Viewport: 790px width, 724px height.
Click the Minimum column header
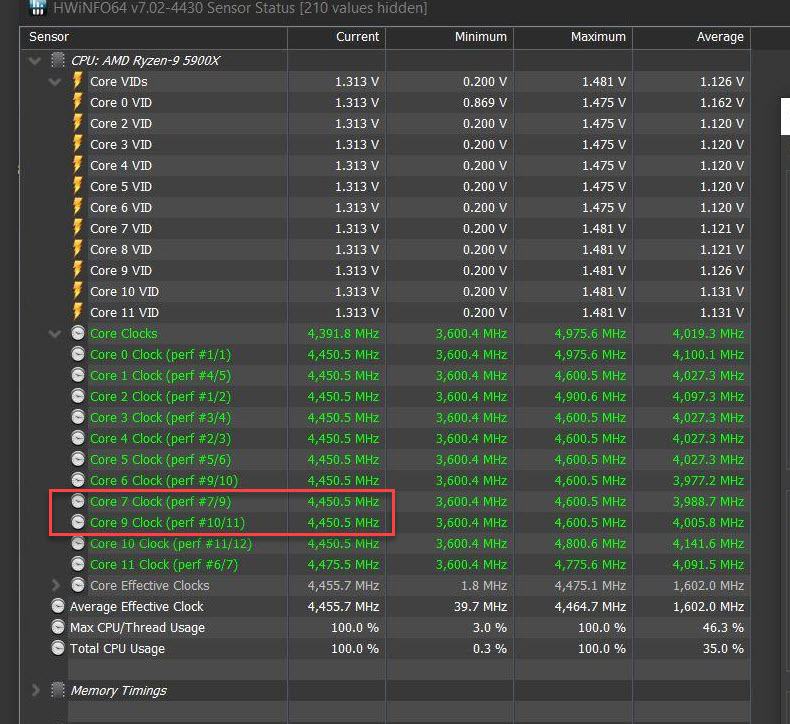pyautogui.click(x=449, y=37)
